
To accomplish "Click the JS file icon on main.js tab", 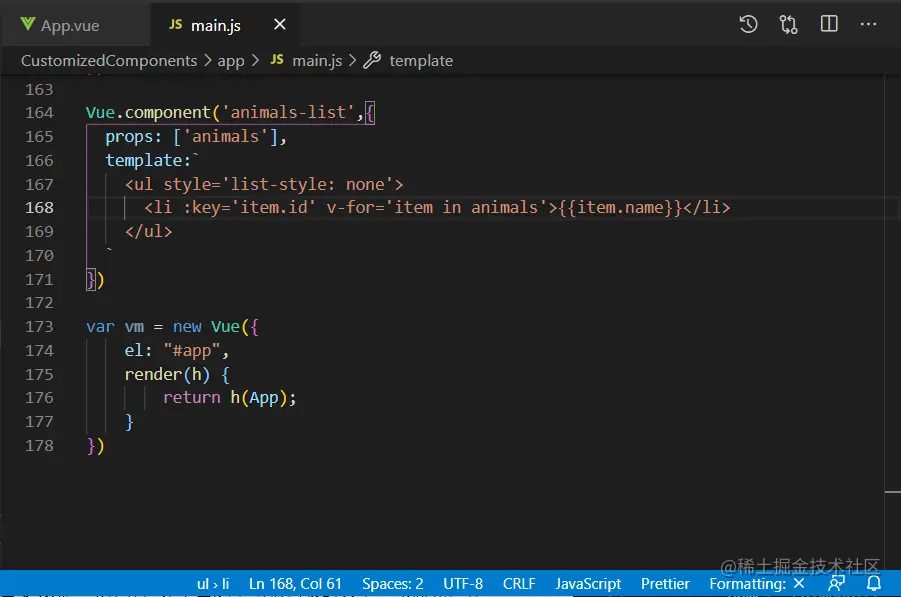I will [x=175, y=24].
